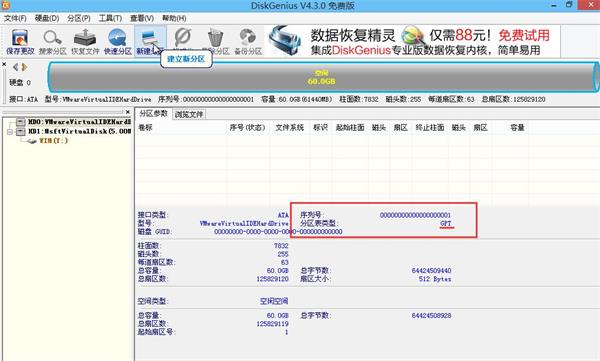600x361 pixels.
Task: Open the 工具(T) menu
Action: [x=110, y=18]
